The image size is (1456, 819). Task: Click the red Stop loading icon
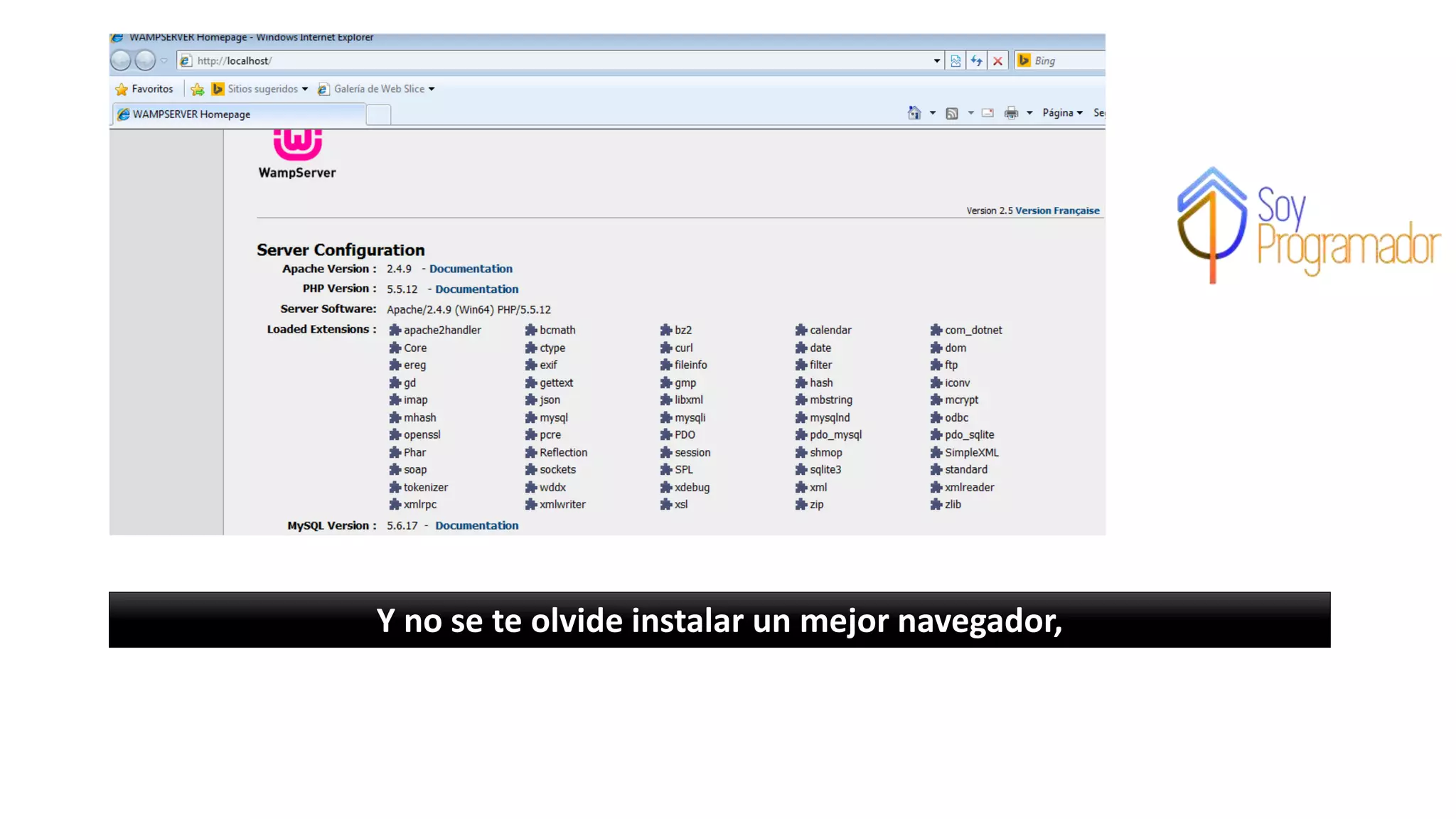[998, 61]
